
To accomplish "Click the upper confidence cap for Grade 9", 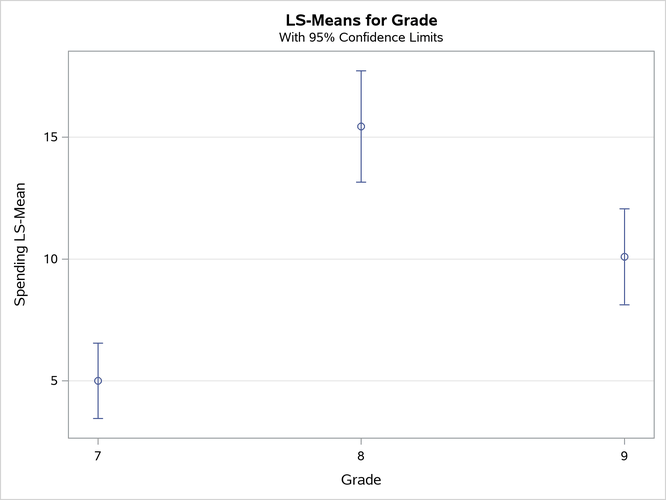I will click(625, 209).
